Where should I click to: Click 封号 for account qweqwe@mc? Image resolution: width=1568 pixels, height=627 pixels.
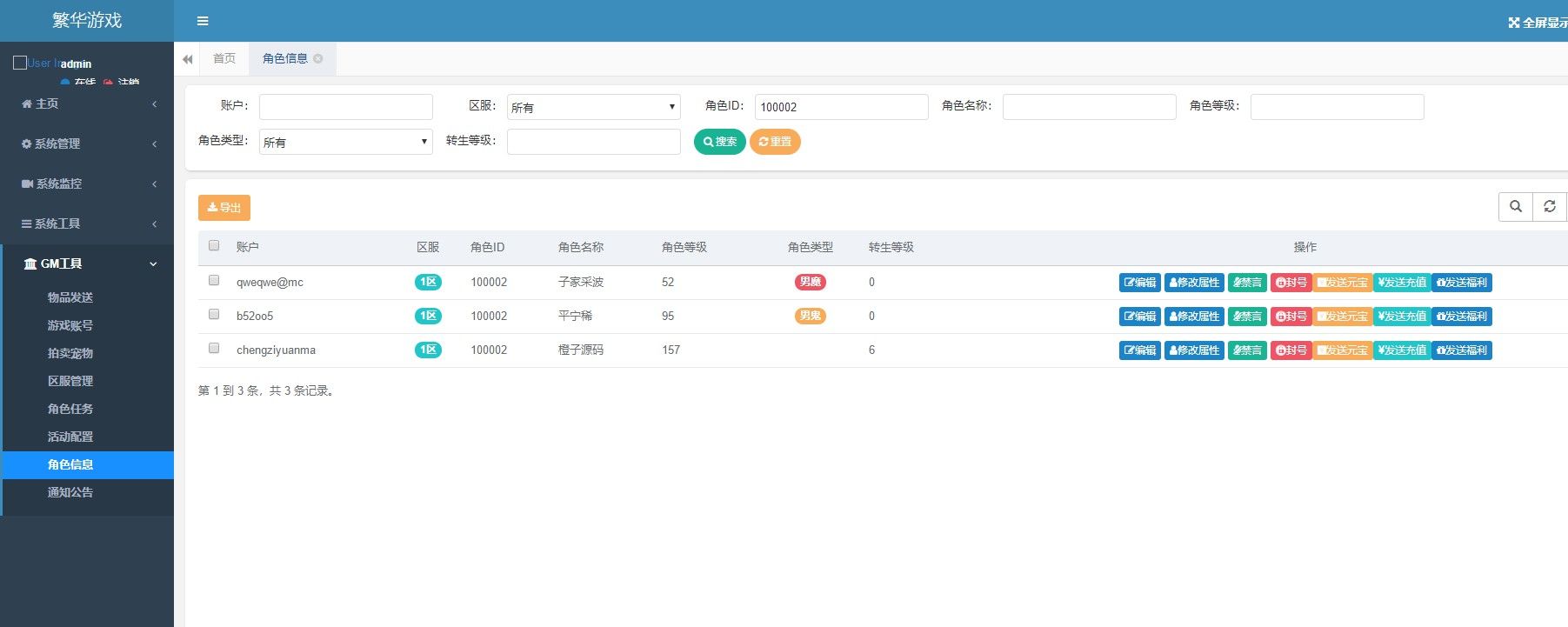click(x=1291, y=283)
